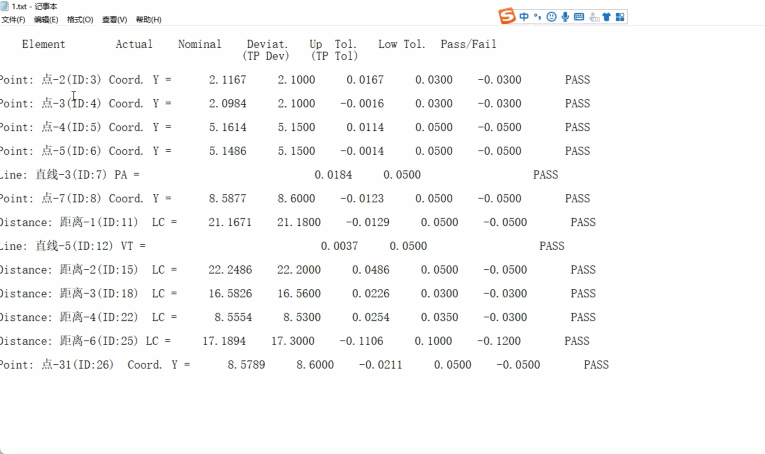765x454 pixels.
Task: Open the 编辑(E) menu
Action: (x=46, y=20)
